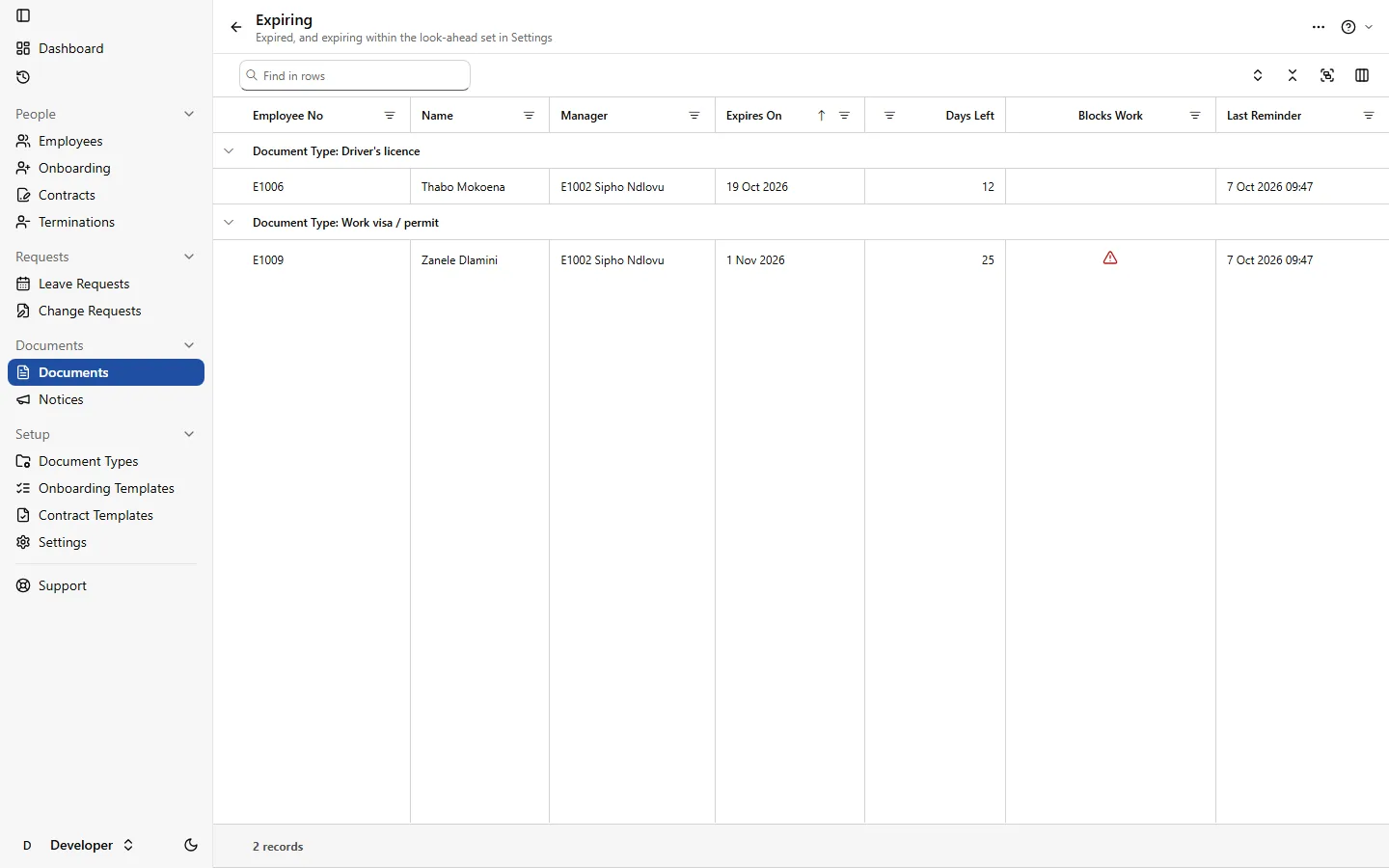The width and height of the screenshot is (1389, 868).
Task: Open the help question mark menu
Action: (x=1348, y=27)
